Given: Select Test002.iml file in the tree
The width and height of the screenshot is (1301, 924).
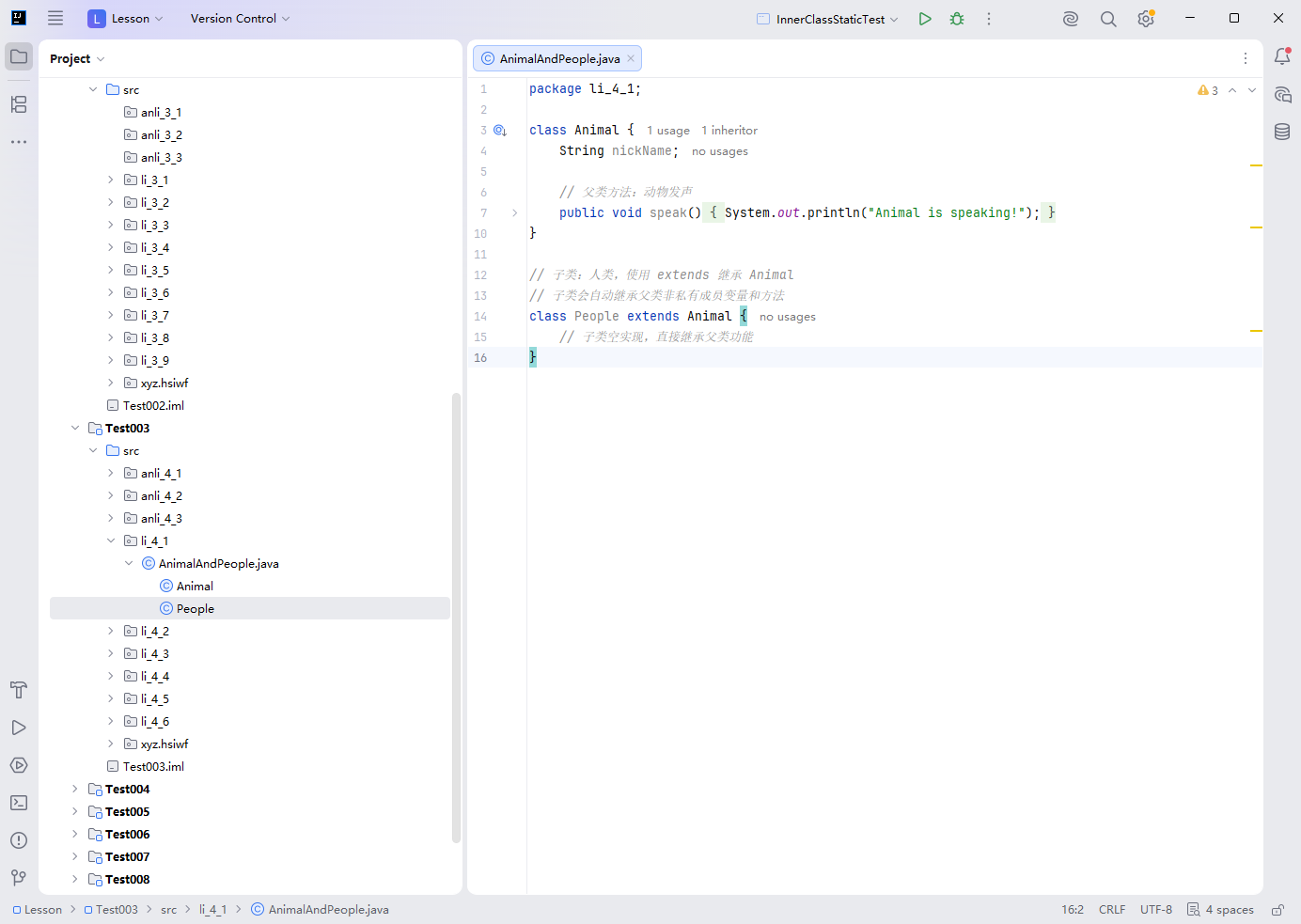Looking at the screenshot, I should click(153, 405).
